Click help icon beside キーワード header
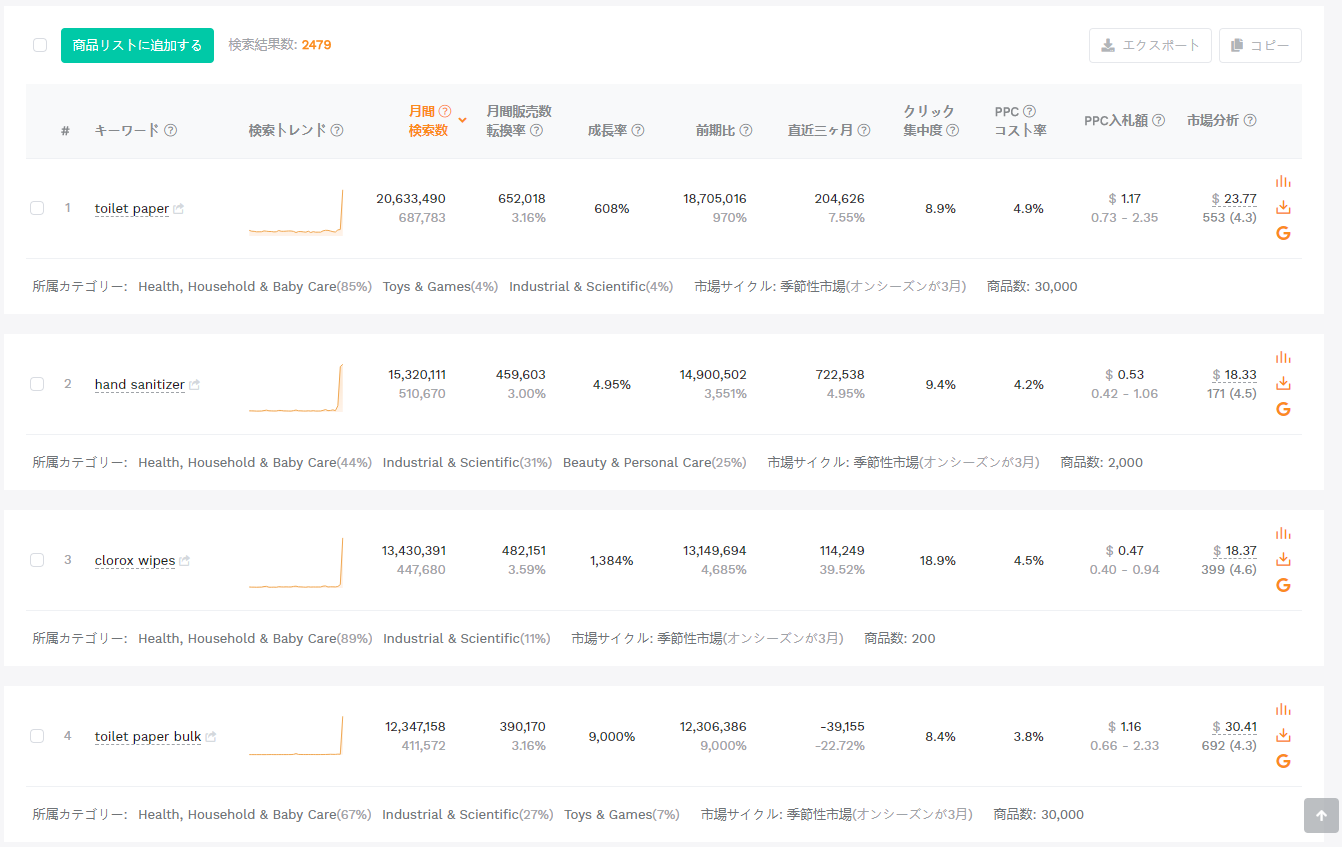Screen dimensions: 1342x847 pyautogui.click(x=171, y=130)
